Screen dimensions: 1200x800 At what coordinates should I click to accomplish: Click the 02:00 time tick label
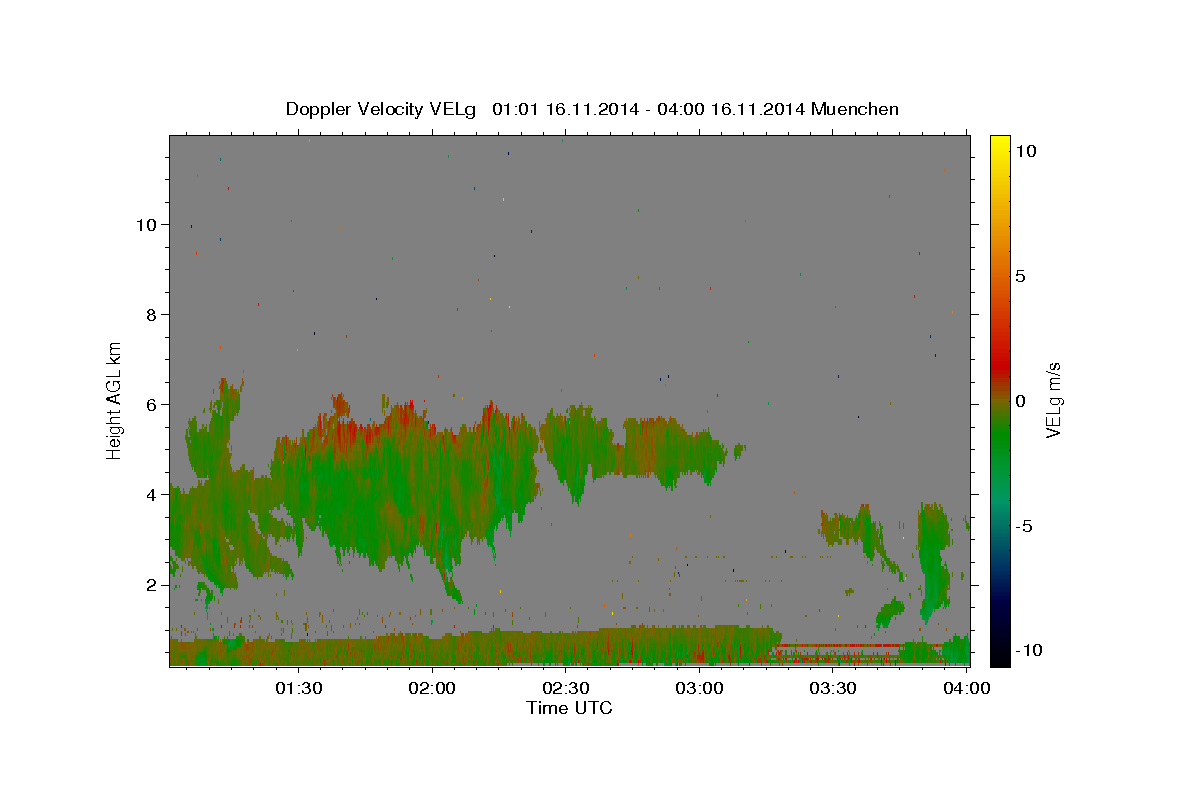coord(433,688)
